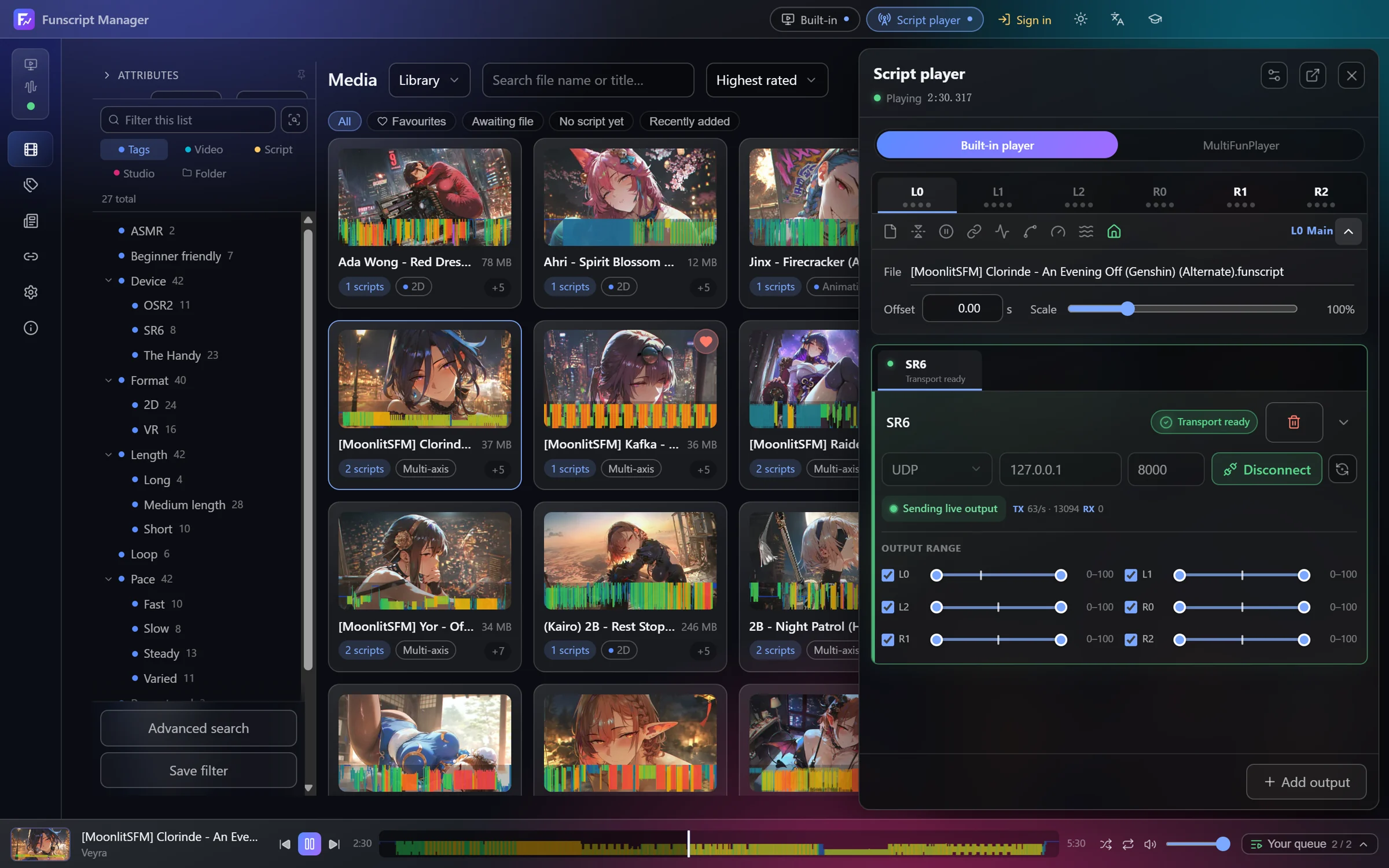
Task: Toggle favourite heart on Kafka card
Action: point(705,341)
